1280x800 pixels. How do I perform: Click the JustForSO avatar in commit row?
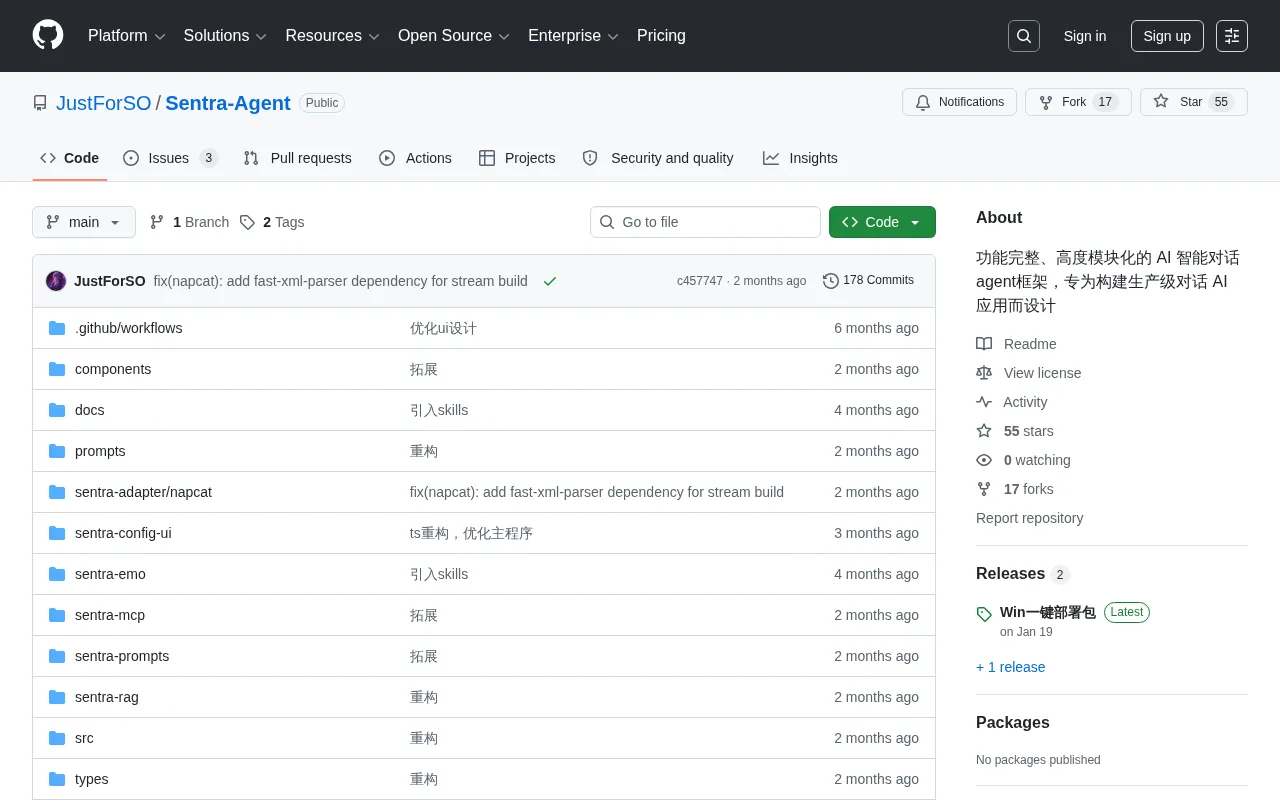pyautogui.click(x=56, y=281)
